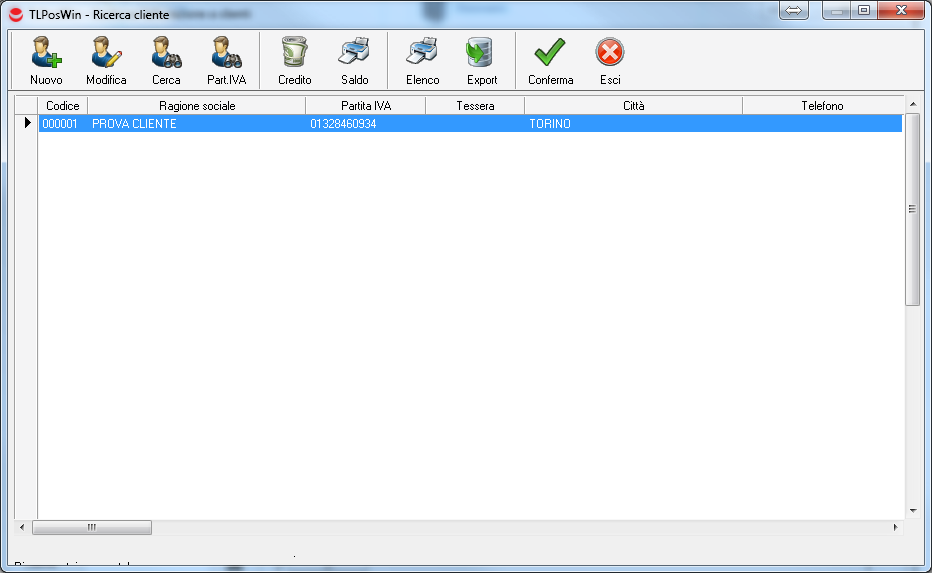
Task: Click the Nuovo new customer icon
Action: coord(46,52)
